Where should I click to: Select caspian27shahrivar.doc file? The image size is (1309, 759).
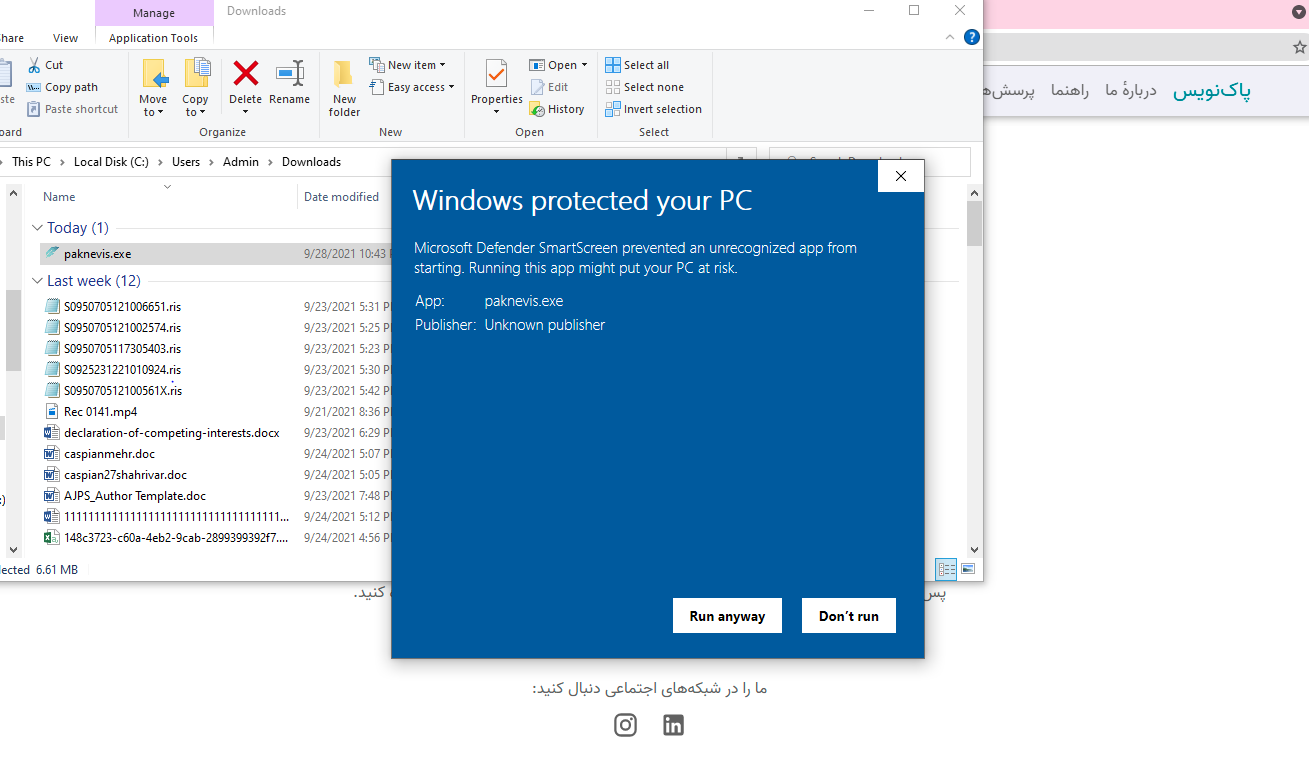click(x=116, y=475)
